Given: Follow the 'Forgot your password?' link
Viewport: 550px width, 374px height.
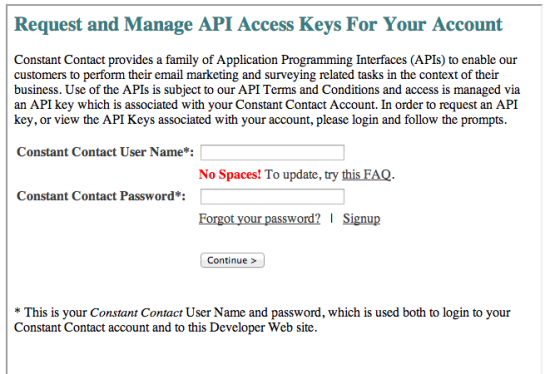Looking at the screenshot, I should point(260,219).
